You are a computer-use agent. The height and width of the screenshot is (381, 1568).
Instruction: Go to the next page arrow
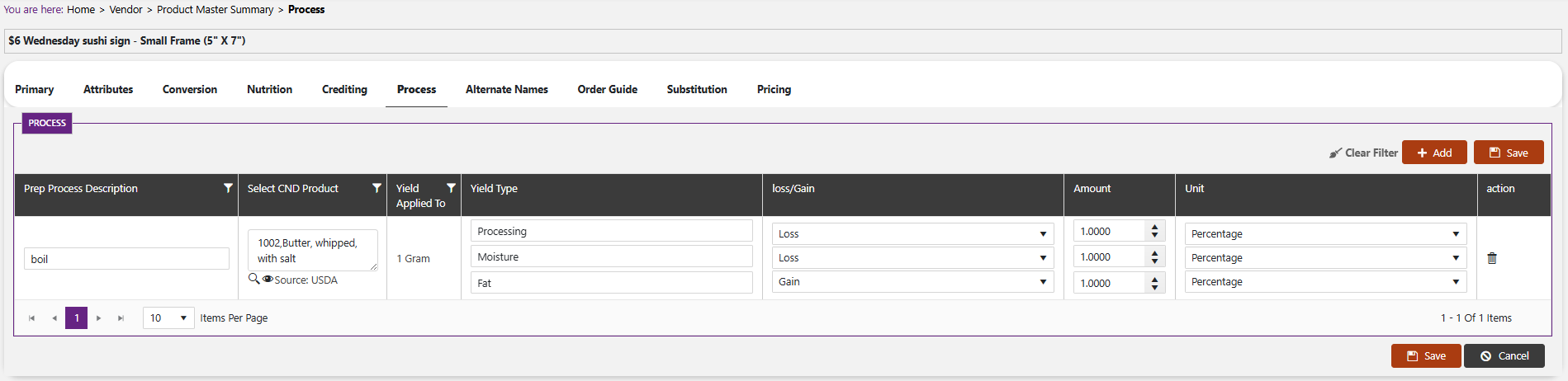[x=98, y=318]
